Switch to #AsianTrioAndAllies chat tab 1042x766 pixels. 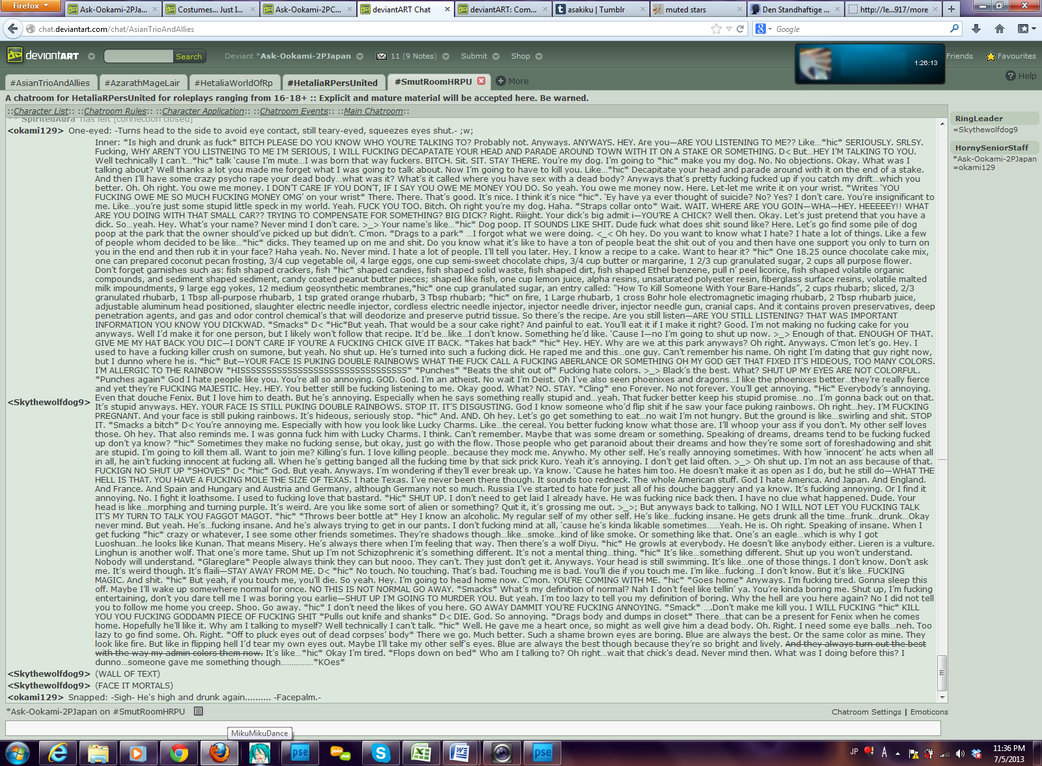pos(50,83)
